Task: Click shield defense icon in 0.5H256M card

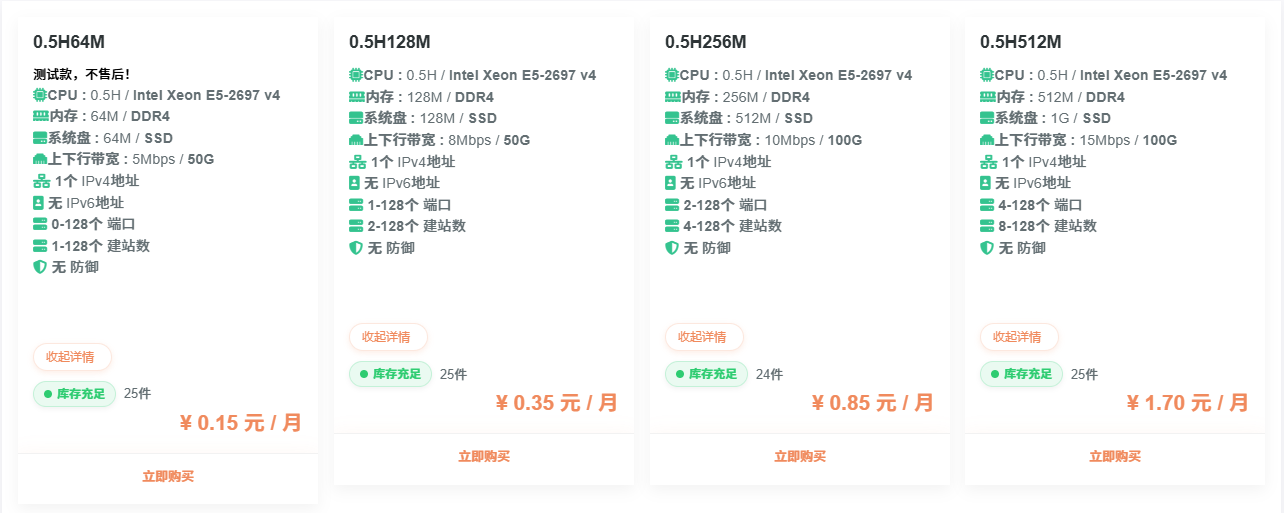Action: click(x=671, y=247)
